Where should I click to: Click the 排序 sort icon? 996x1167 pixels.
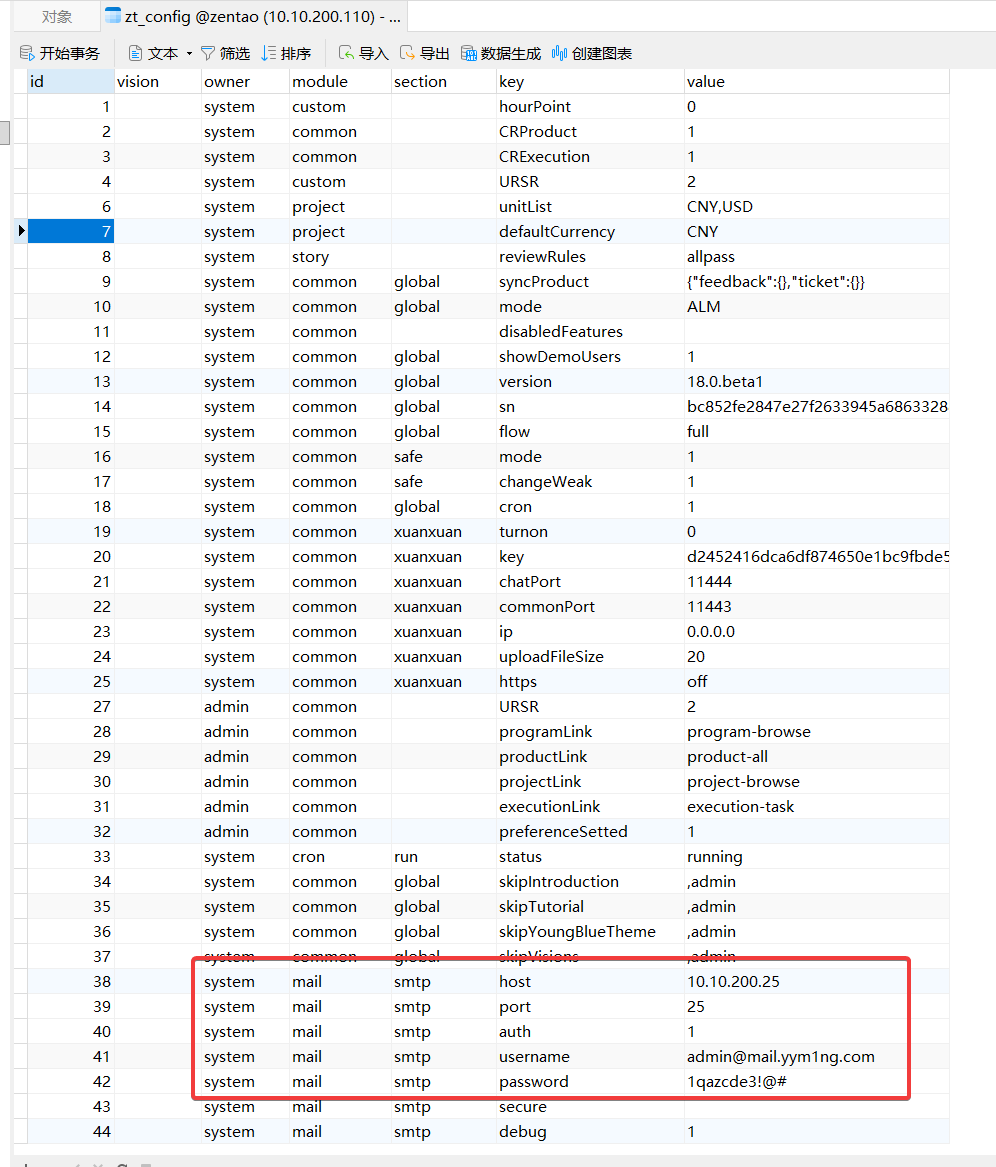click(x=269, y=53)
